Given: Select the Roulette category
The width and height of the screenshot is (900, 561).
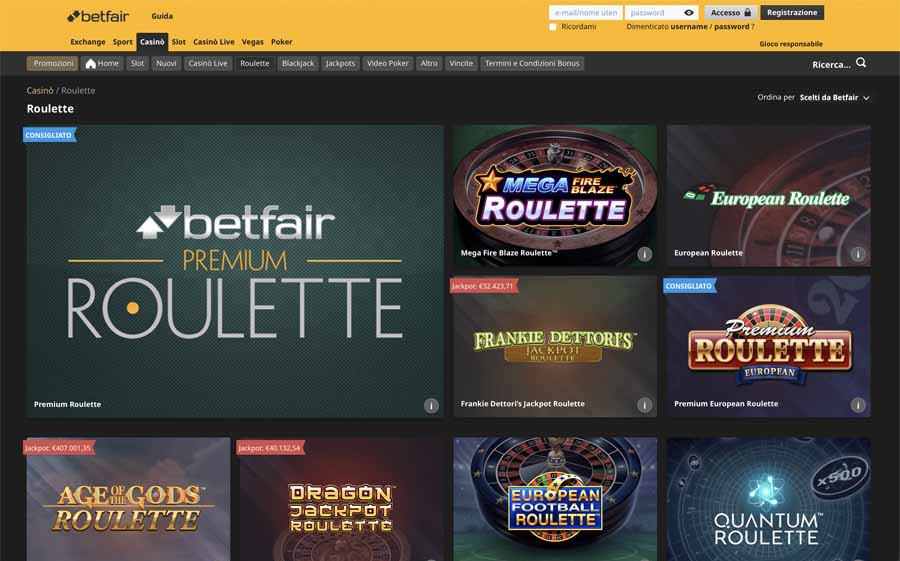Looking at the screenshot, I should pos(255,63).
